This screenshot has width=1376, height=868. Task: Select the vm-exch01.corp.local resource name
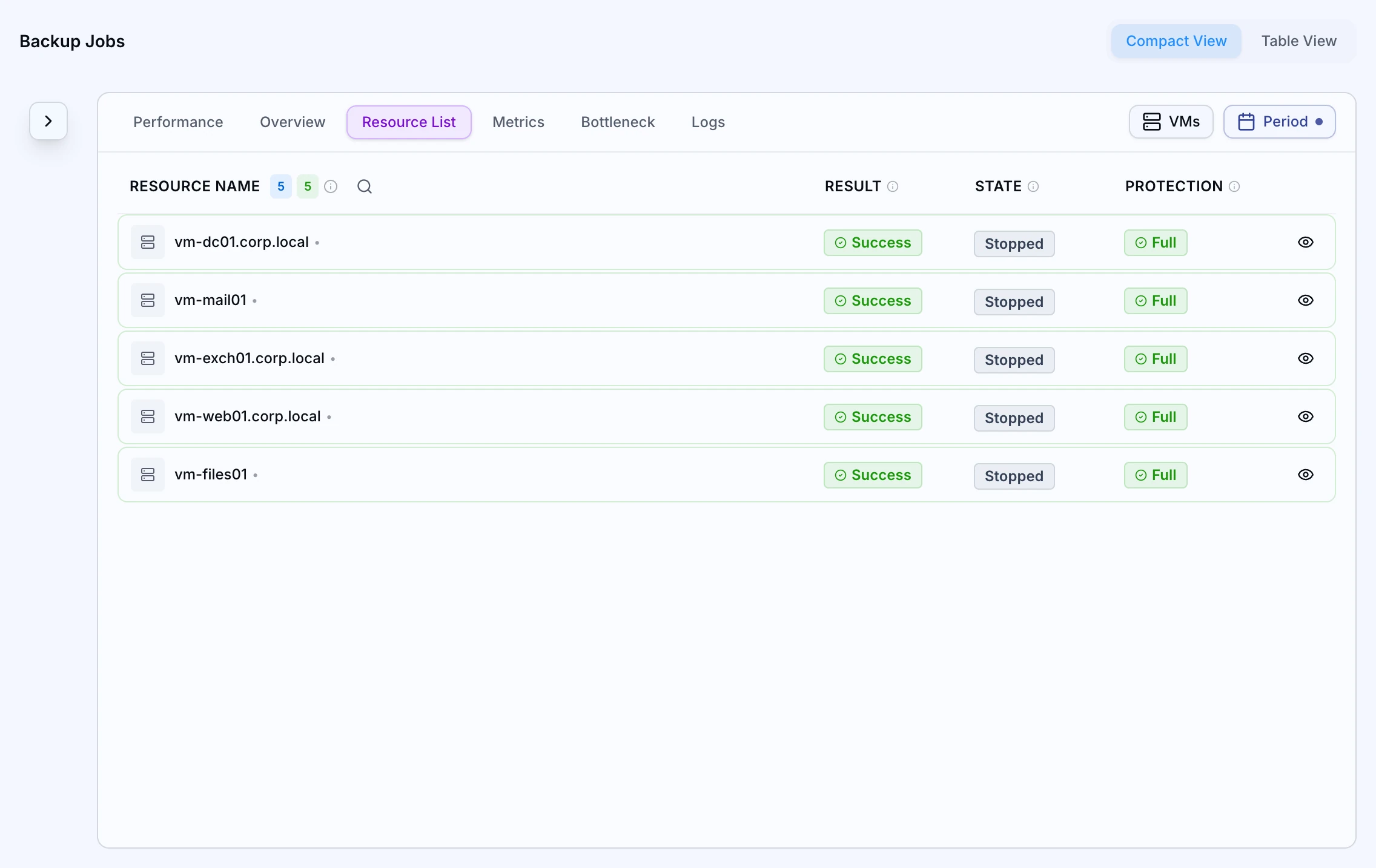[250, 358]
